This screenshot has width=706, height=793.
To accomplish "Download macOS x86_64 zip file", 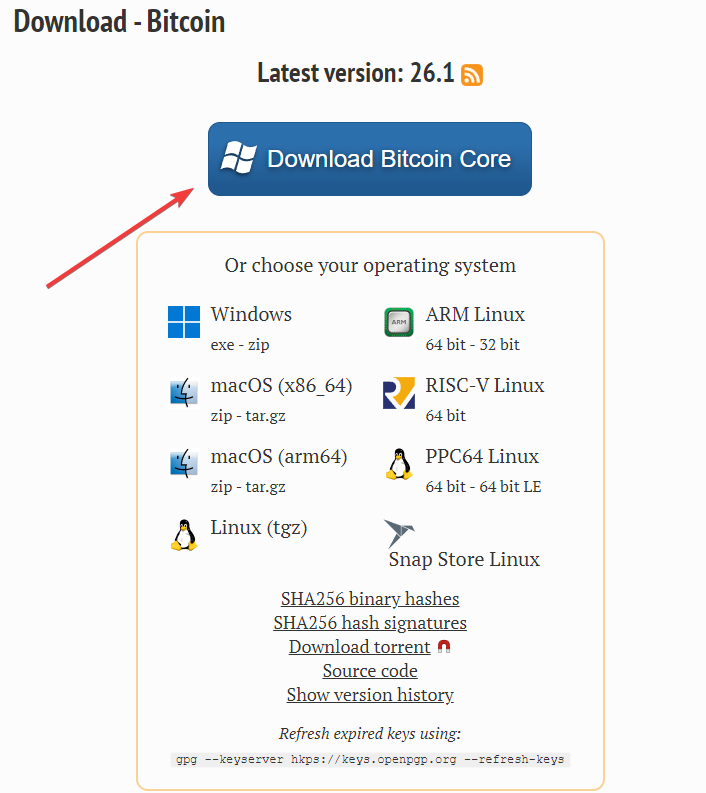I will click(221, 416).
